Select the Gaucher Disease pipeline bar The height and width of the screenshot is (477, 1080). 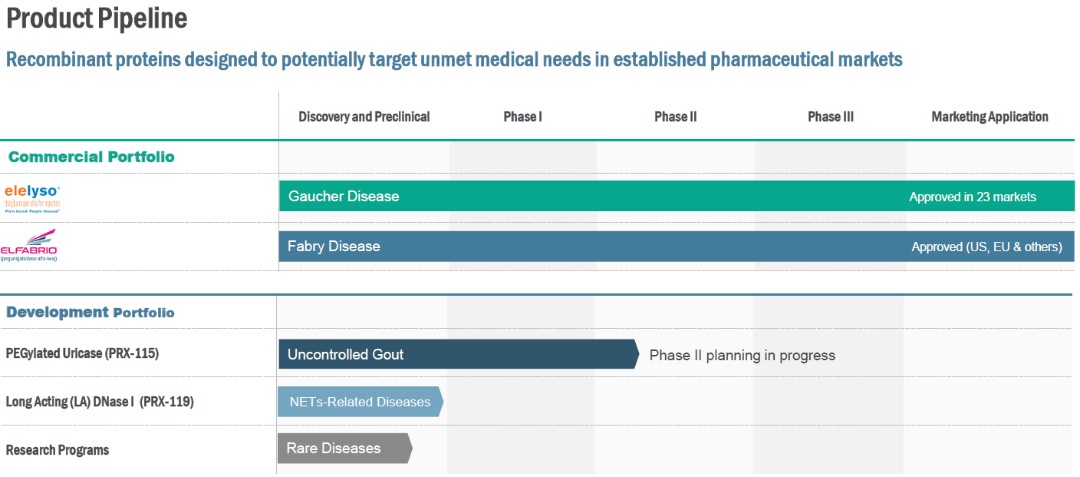click(x=600, y=196)
